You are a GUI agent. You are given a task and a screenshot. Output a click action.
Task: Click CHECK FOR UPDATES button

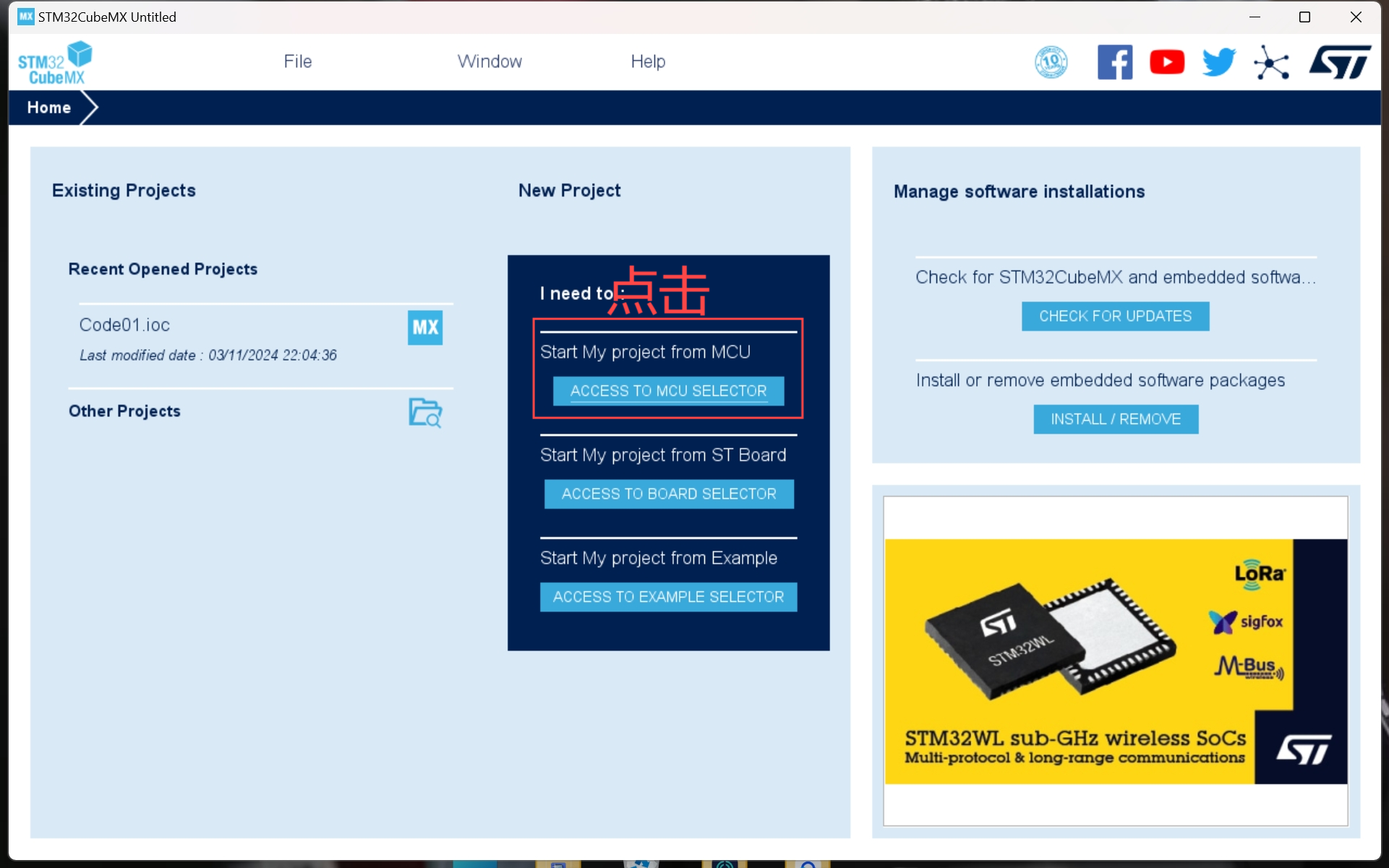point(1115,316)
